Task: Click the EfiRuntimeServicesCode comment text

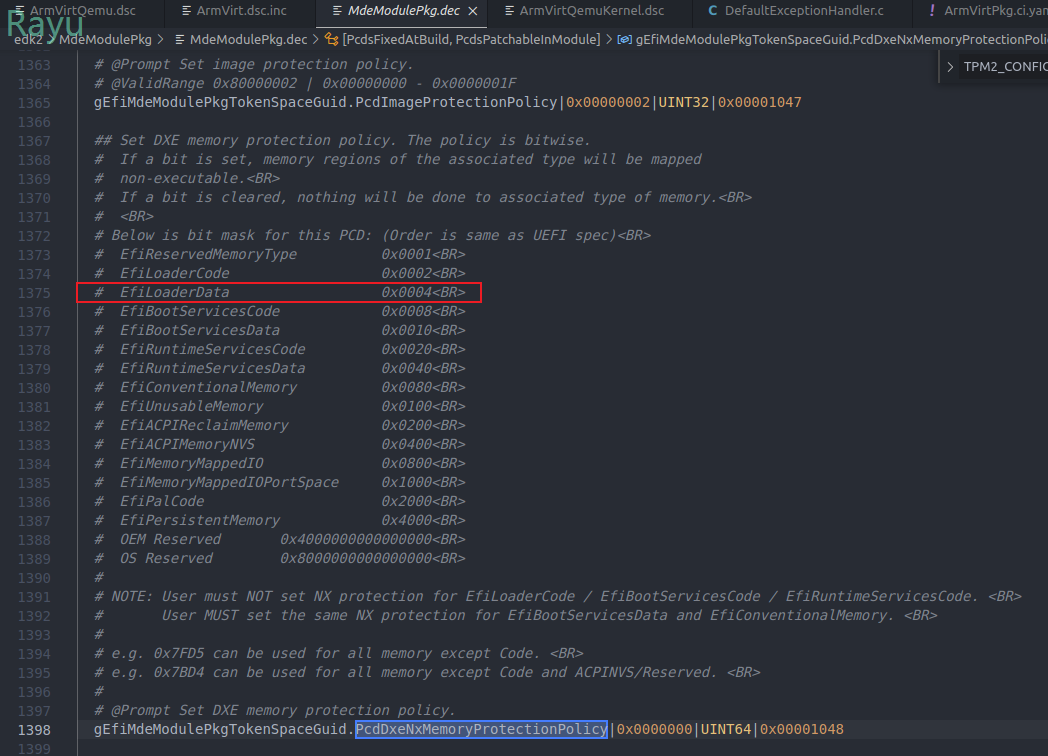Action: coord(213,349)
